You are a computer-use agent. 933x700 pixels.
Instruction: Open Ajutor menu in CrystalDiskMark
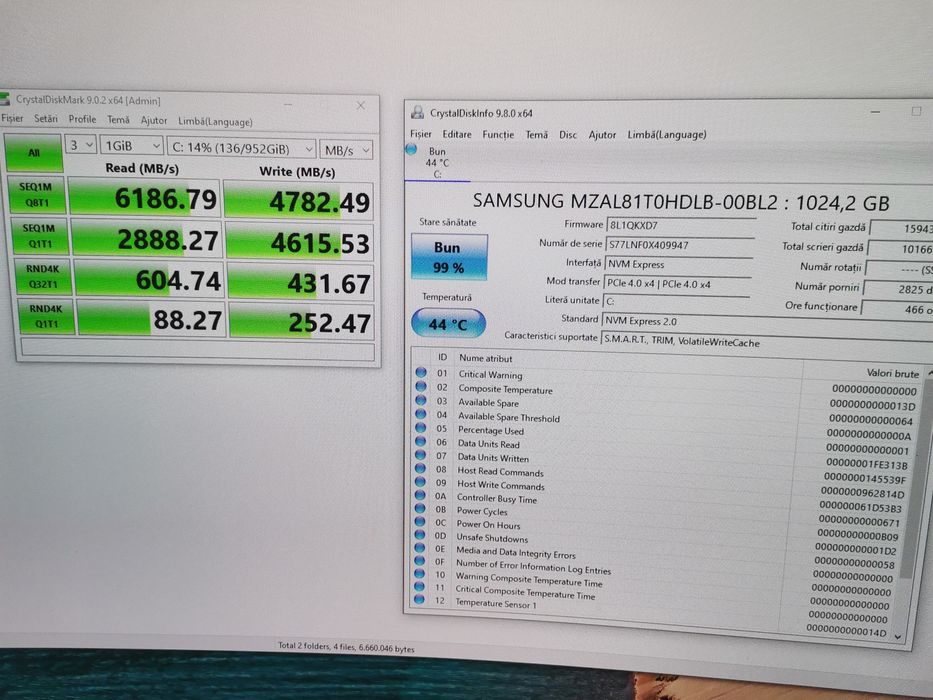[x=154, y=121]
